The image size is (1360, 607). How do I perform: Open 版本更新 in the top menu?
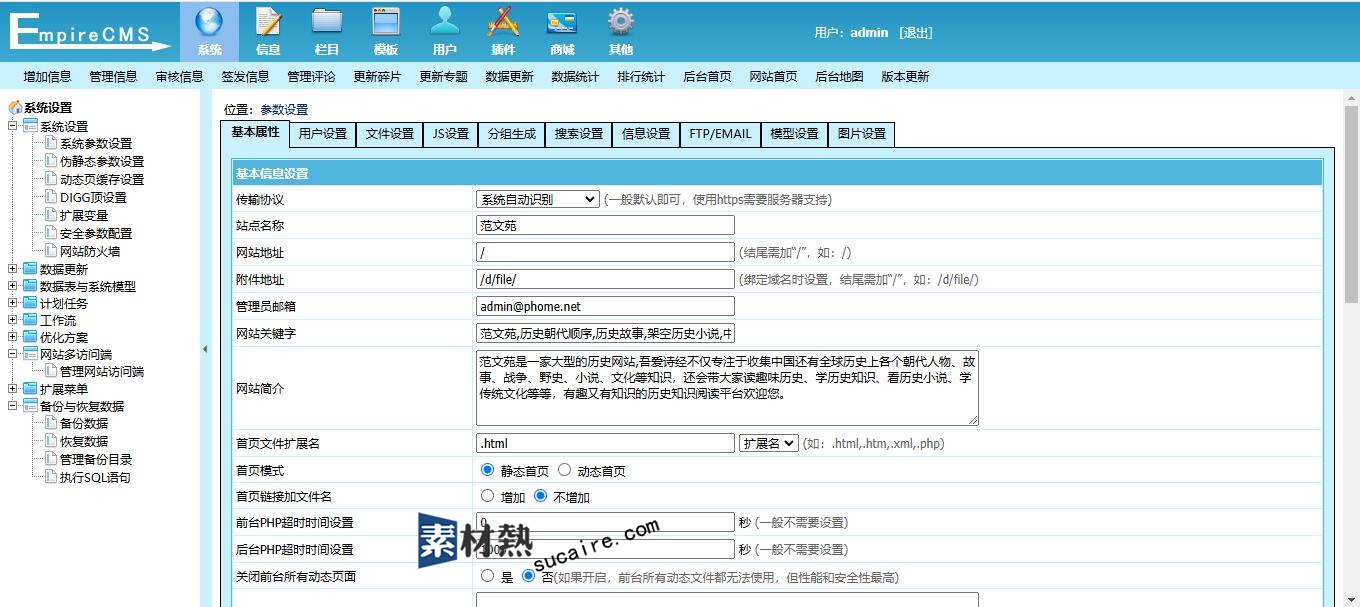905,76
